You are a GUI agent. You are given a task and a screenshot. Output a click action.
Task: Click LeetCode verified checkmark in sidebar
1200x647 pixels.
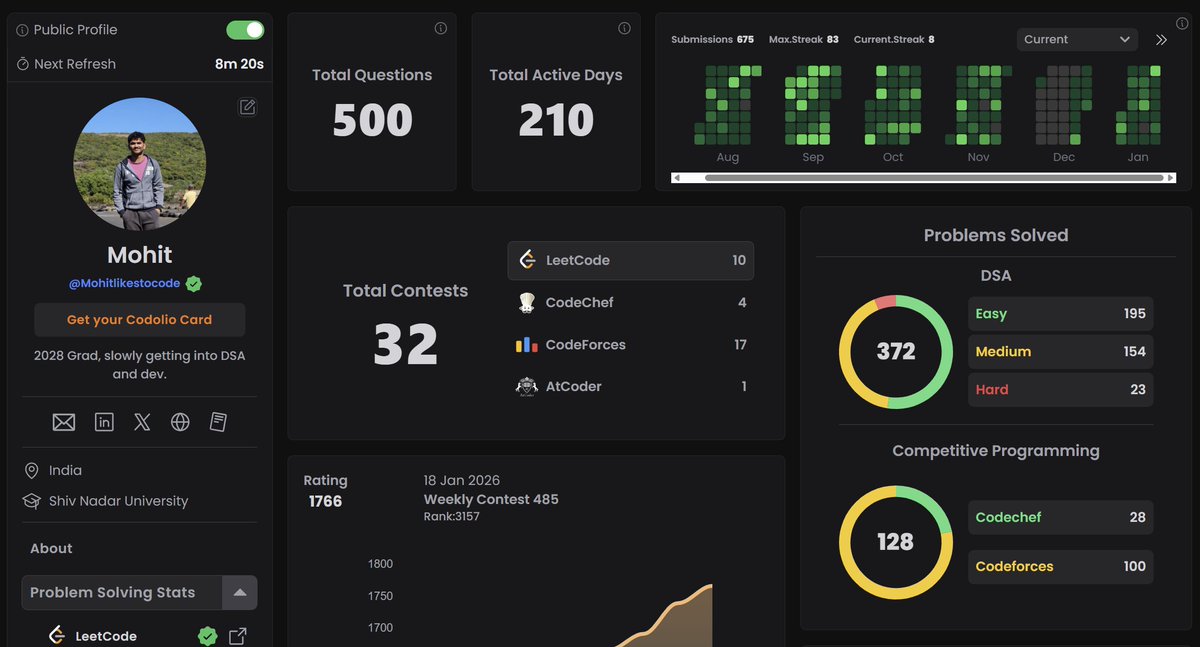[207, 636]
